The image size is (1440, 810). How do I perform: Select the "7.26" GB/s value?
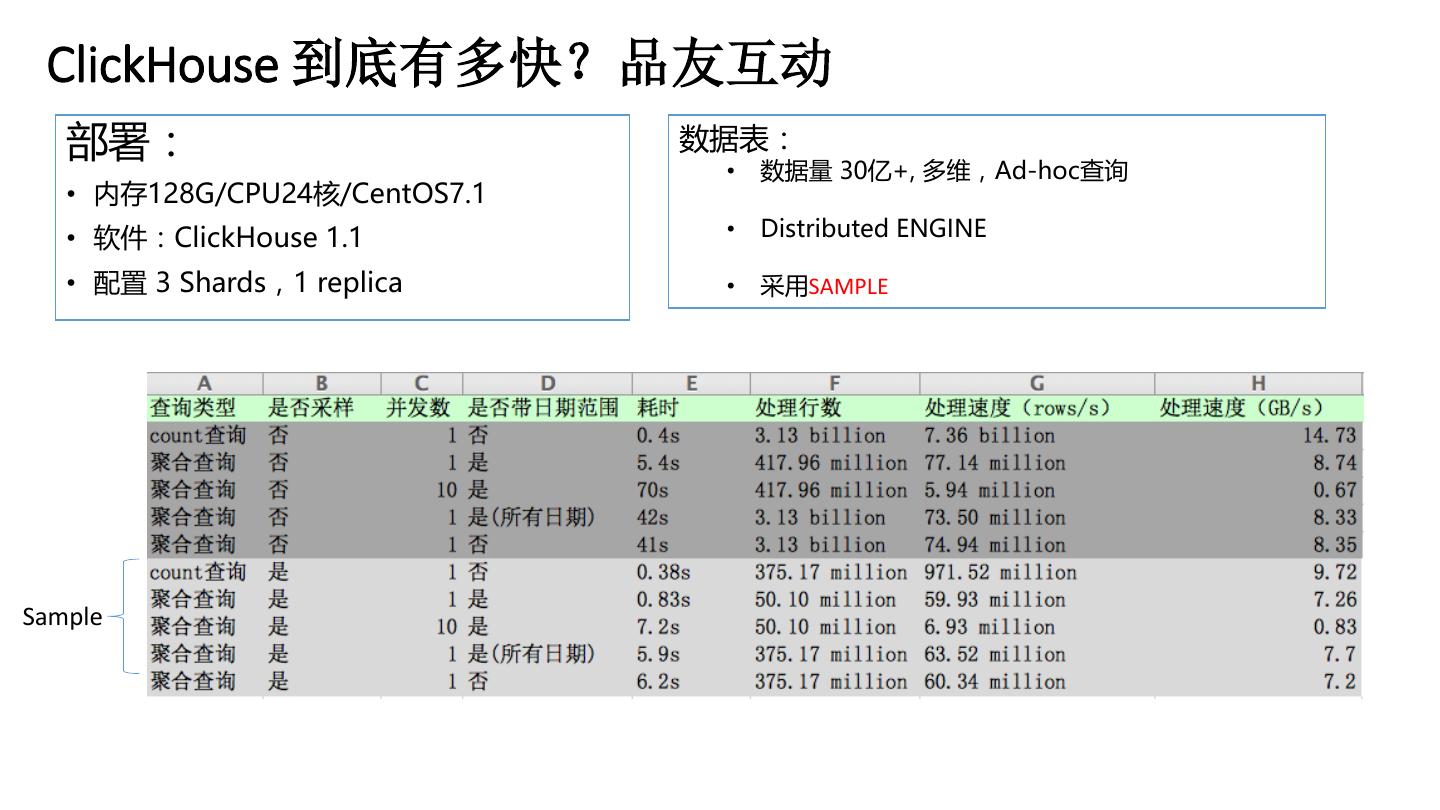[x=1335, y=600]
